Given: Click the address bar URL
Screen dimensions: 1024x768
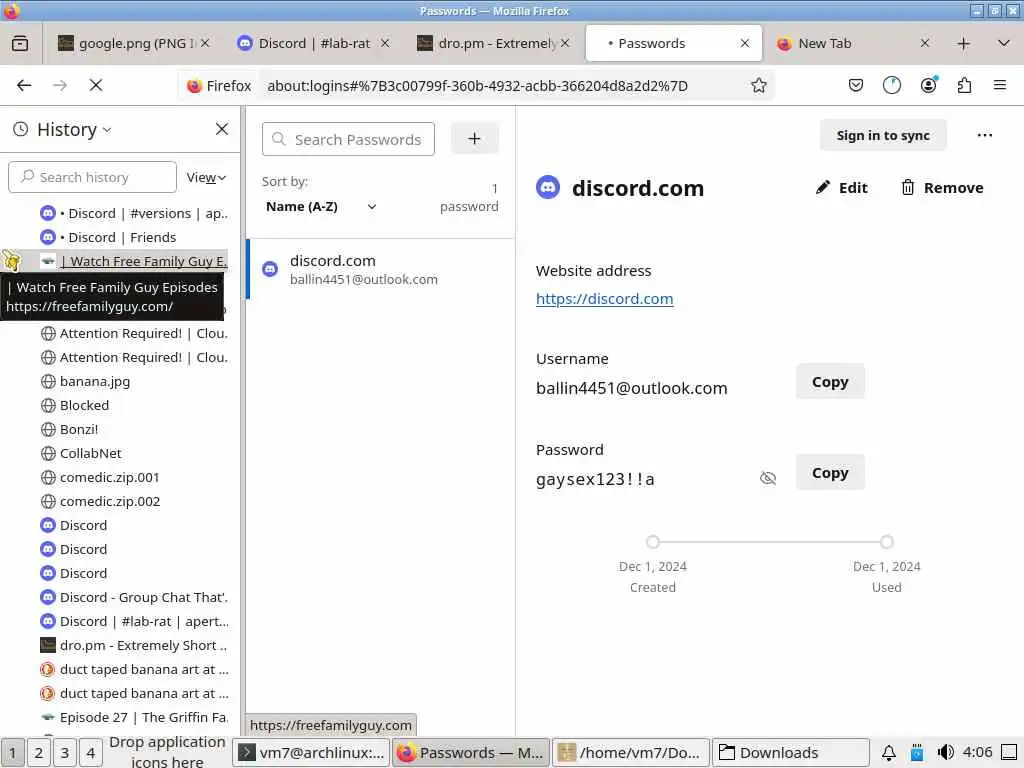Looking at the screenshot, I should 477,86.
